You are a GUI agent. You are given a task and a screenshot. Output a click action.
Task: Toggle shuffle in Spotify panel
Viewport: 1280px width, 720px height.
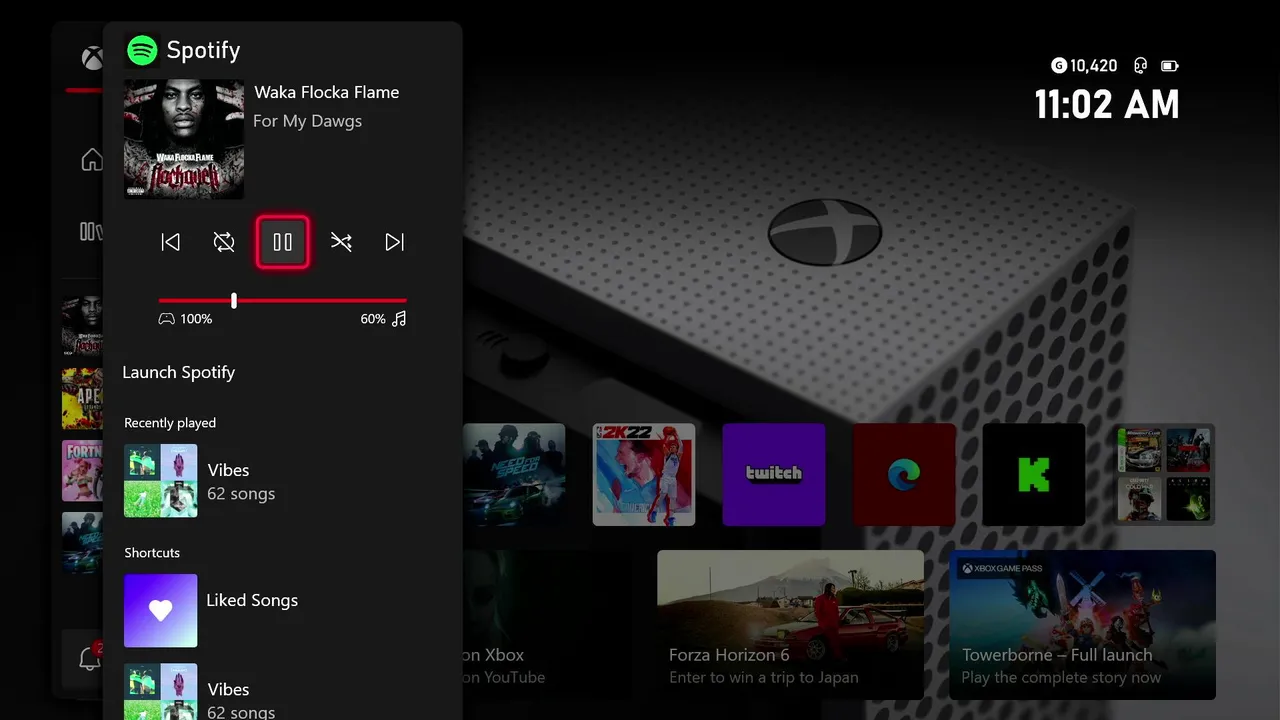341,242
